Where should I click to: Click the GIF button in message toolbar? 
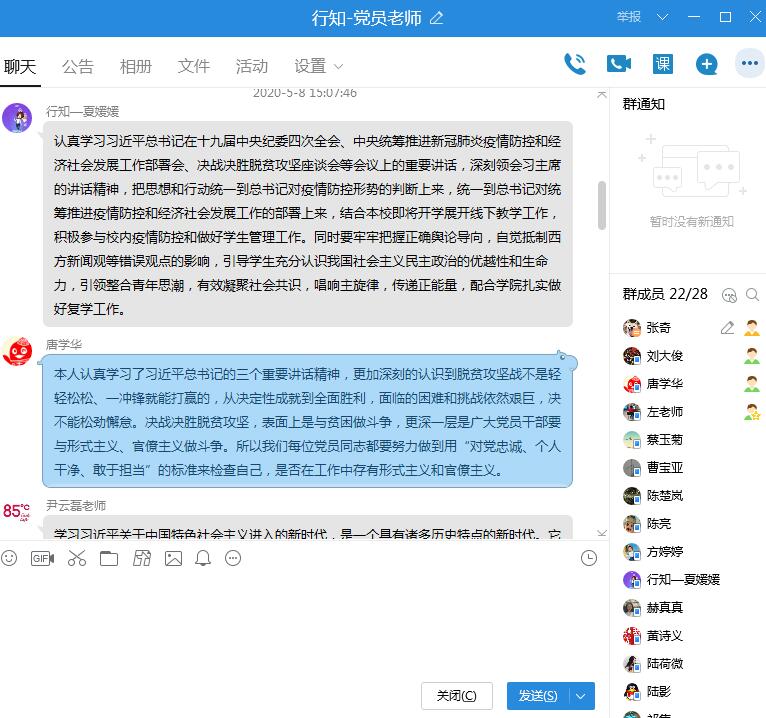coord(42,558)
